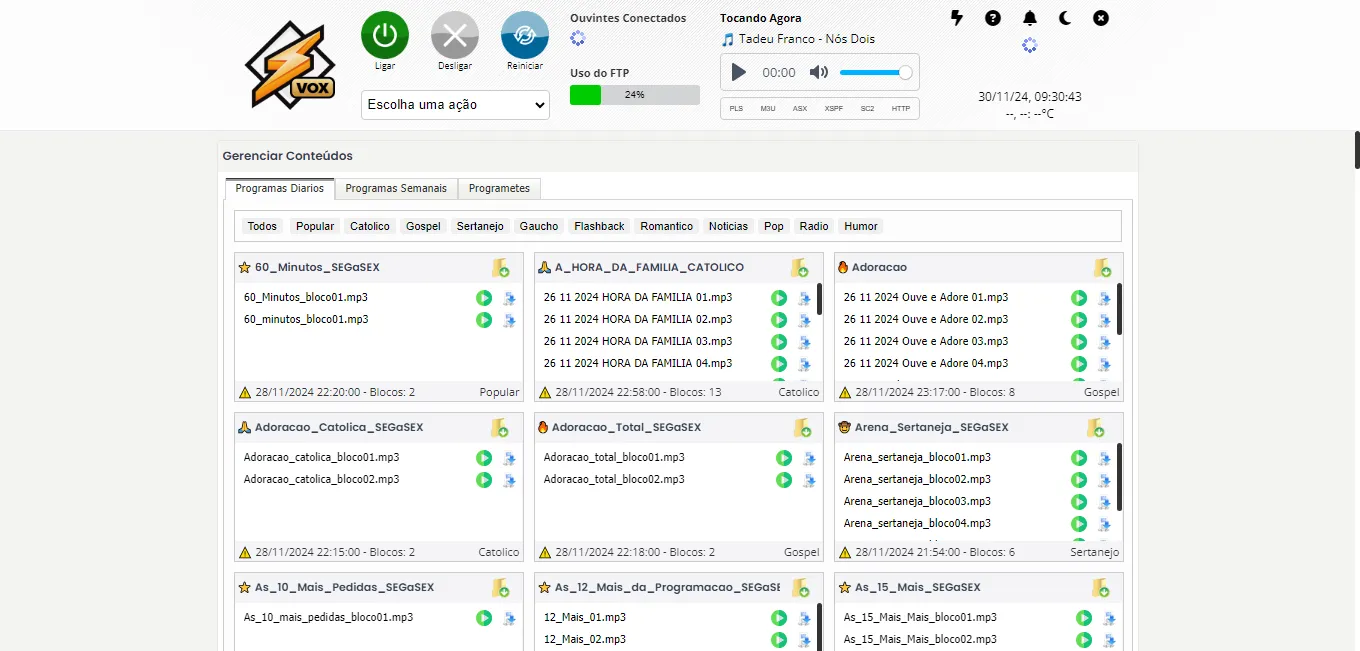Start playback in Tocando Agora player
Screen dimensions: 1360x651
pos(739,72)
